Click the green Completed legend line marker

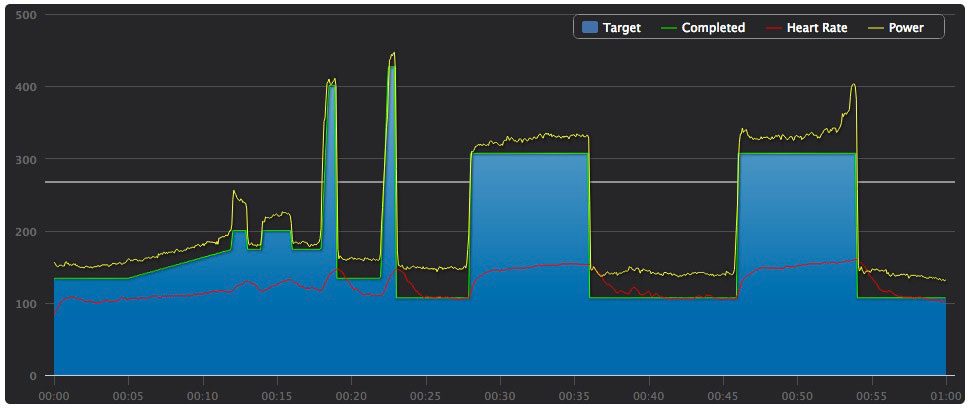tap(667, 28)
